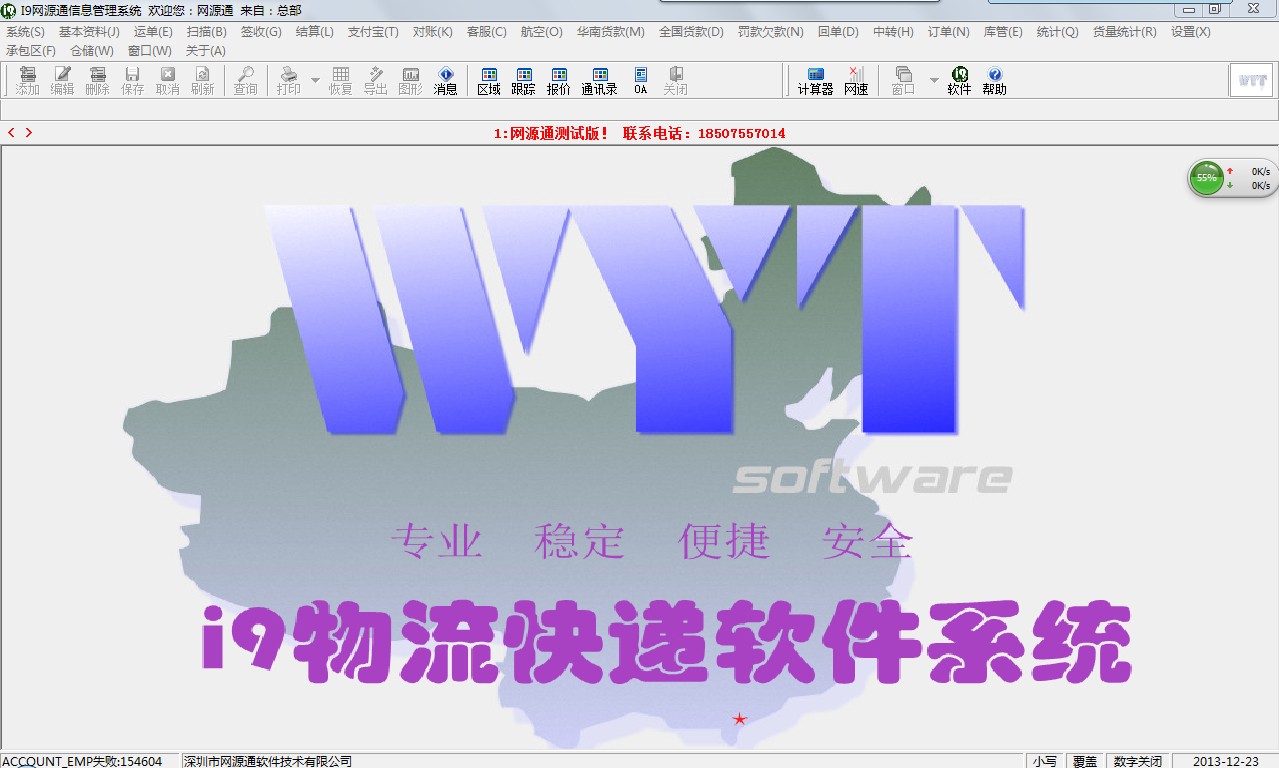
Task: Click the red left arrow for previous notice
Action: [x=11, y=133]
